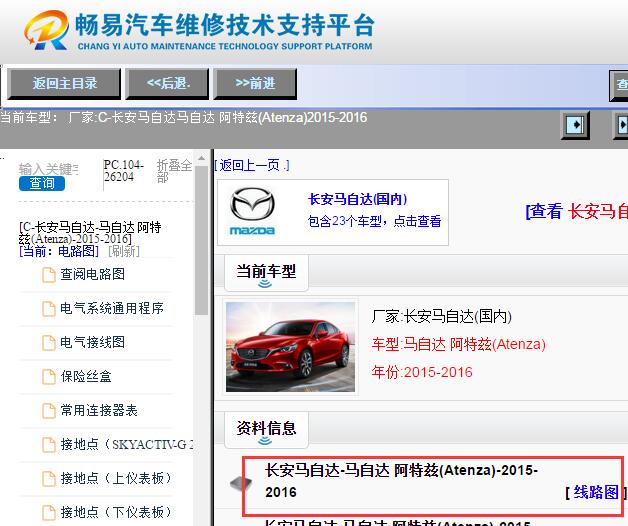Click the [当前：电路图] link

click(x=59, y=251)
